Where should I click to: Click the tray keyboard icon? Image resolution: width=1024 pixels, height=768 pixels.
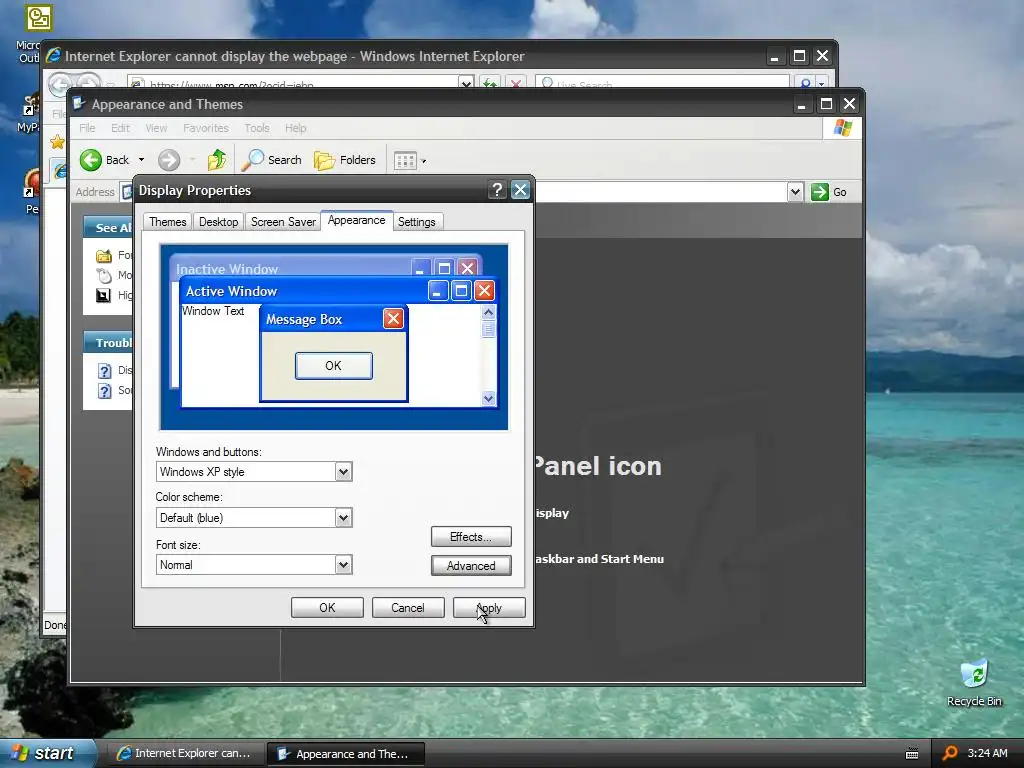[912, 754]
